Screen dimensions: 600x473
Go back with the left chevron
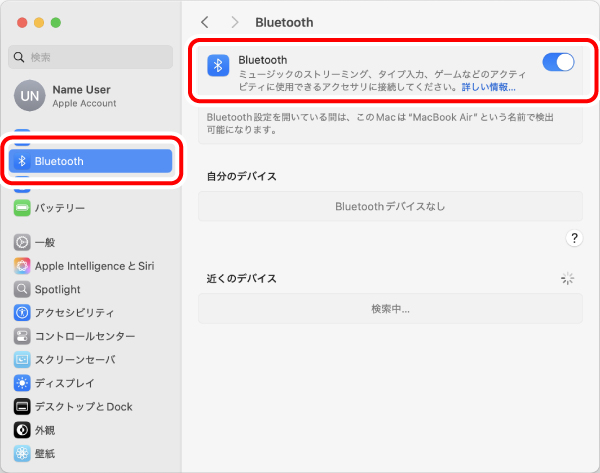click(205, 22)
